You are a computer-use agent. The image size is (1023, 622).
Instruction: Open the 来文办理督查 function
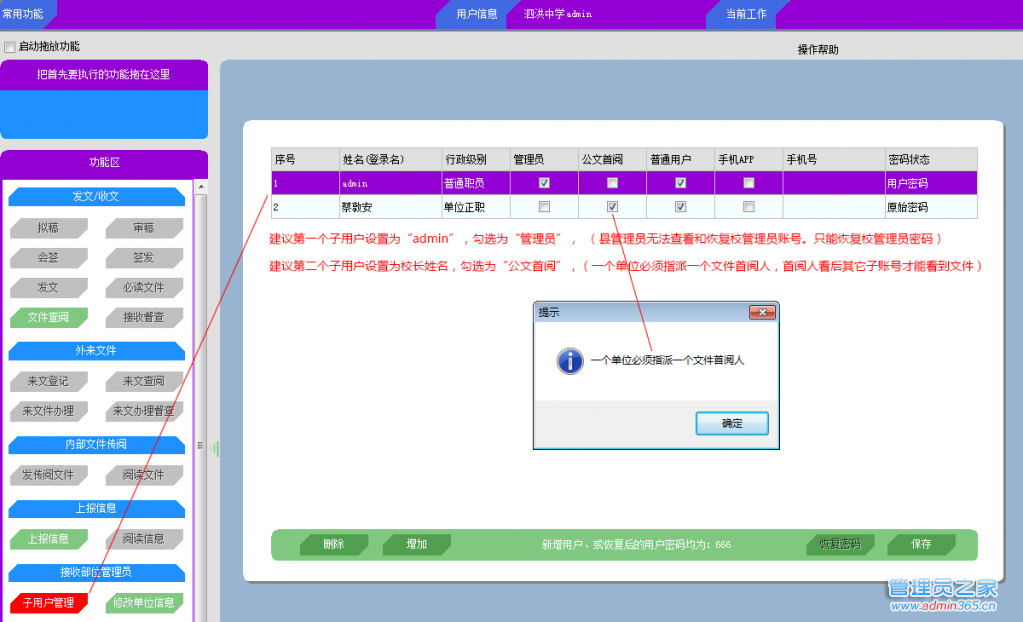(x=144, y=411)
